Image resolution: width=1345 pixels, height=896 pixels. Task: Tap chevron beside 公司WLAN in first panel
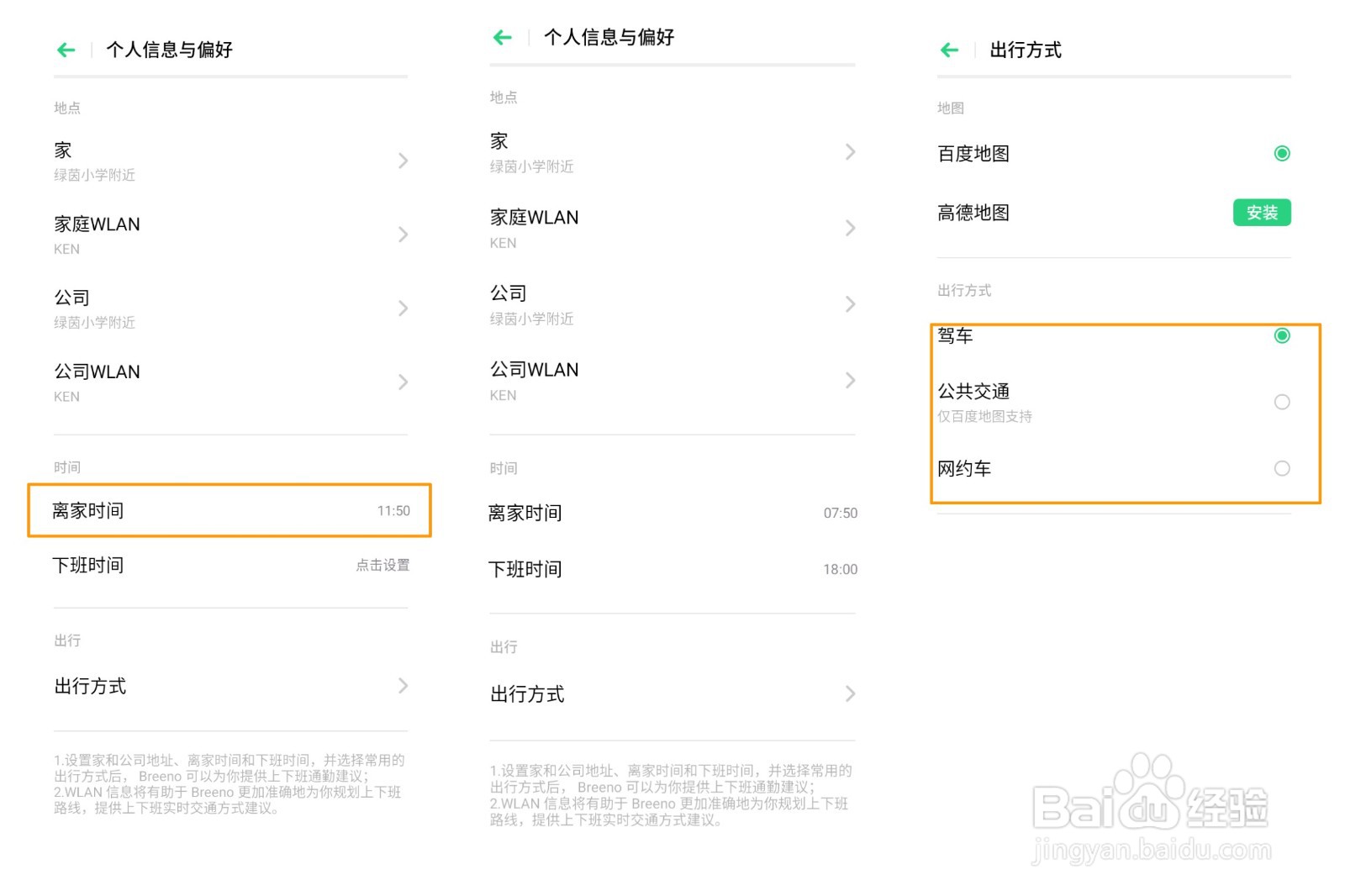[403, 382]
